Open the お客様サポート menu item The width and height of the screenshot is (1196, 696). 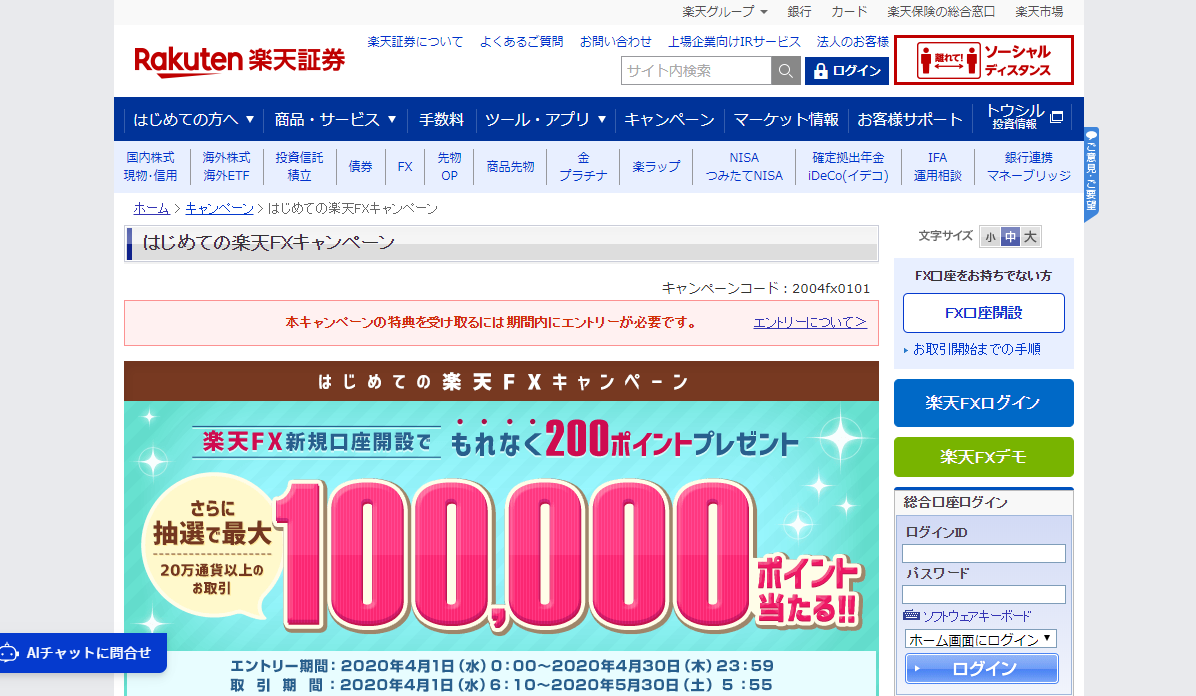coord(910,119)
